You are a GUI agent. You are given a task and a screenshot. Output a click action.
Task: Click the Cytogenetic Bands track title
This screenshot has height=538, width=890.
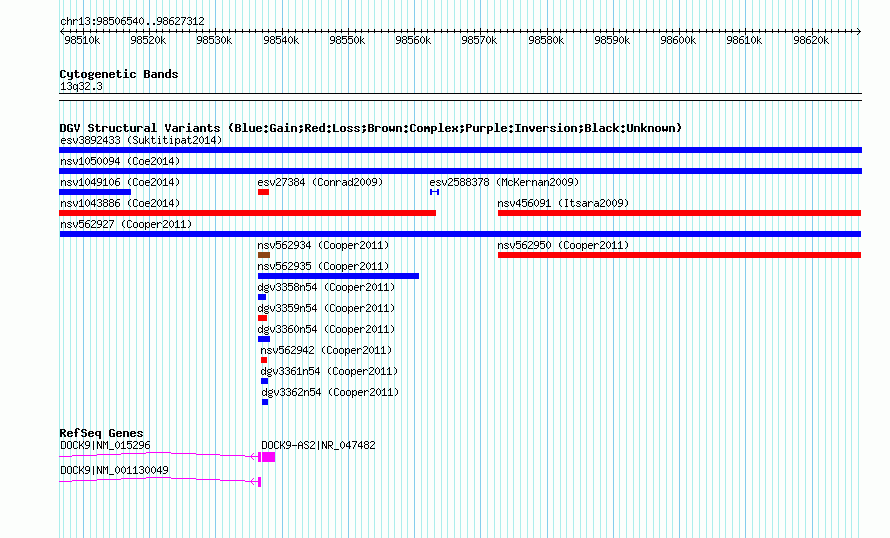119,74
